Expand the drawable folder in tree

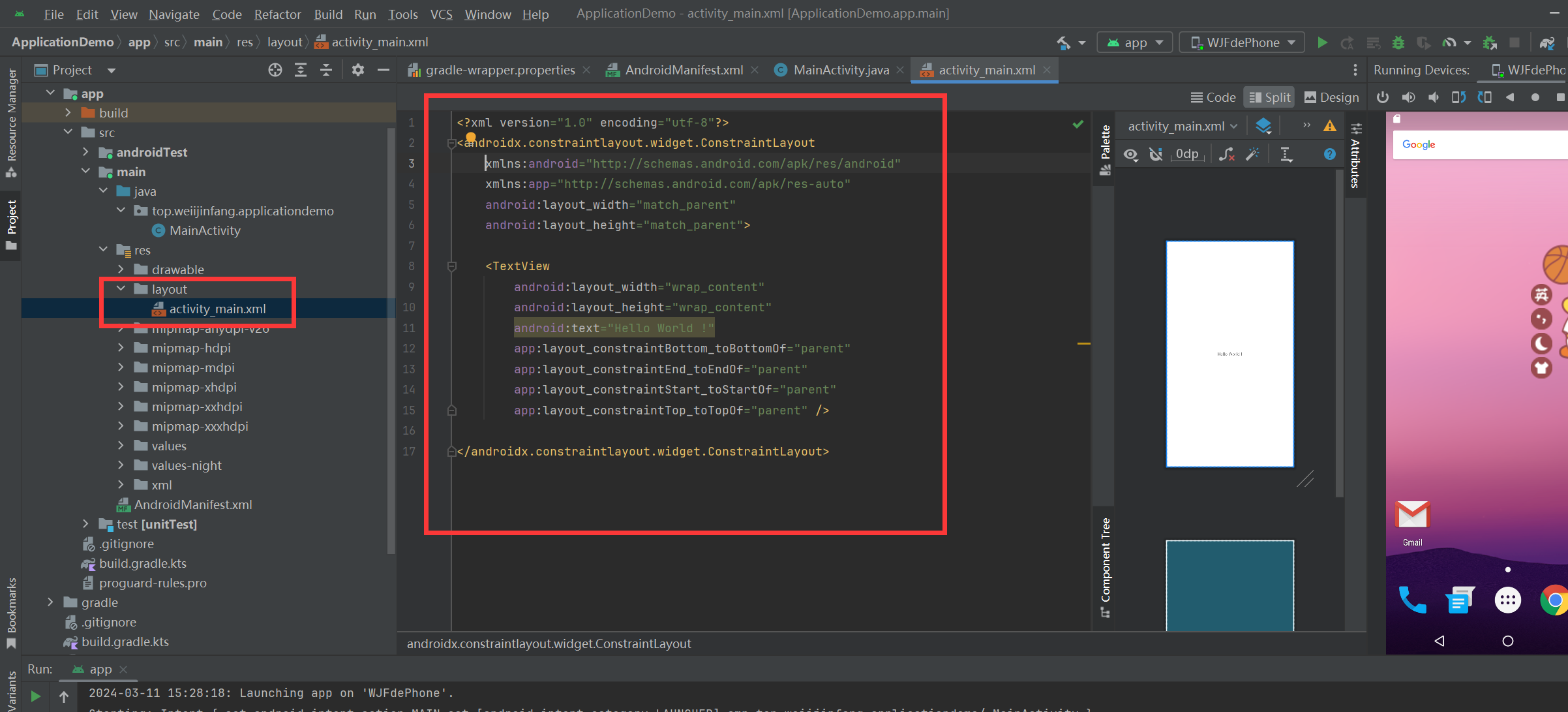click(x=121, y=270)
